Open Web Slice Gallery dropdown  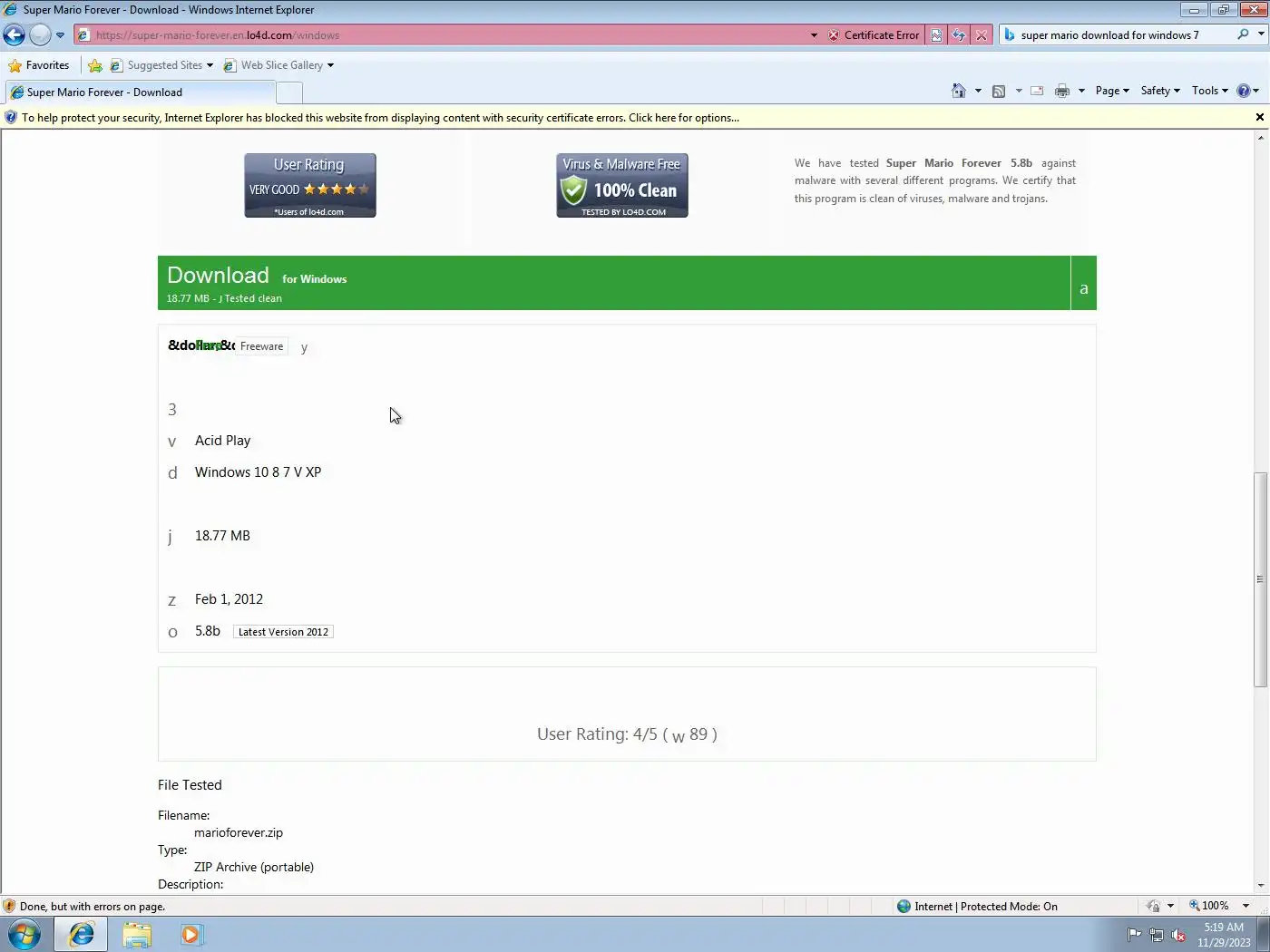(x=278, y=65)
